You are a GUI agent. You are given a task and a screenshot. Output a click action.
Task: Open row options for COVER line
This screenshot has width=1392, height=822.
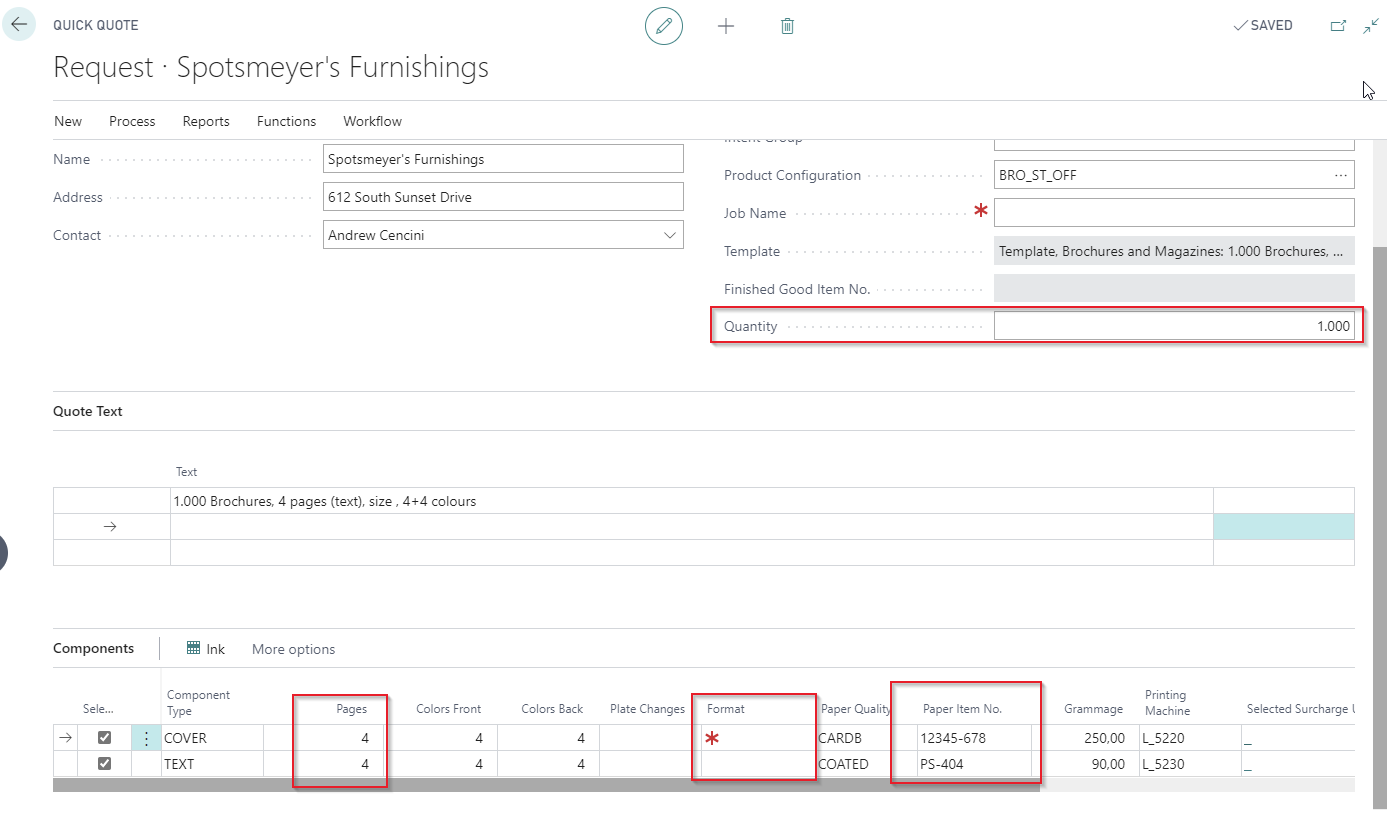pos(146,738)
